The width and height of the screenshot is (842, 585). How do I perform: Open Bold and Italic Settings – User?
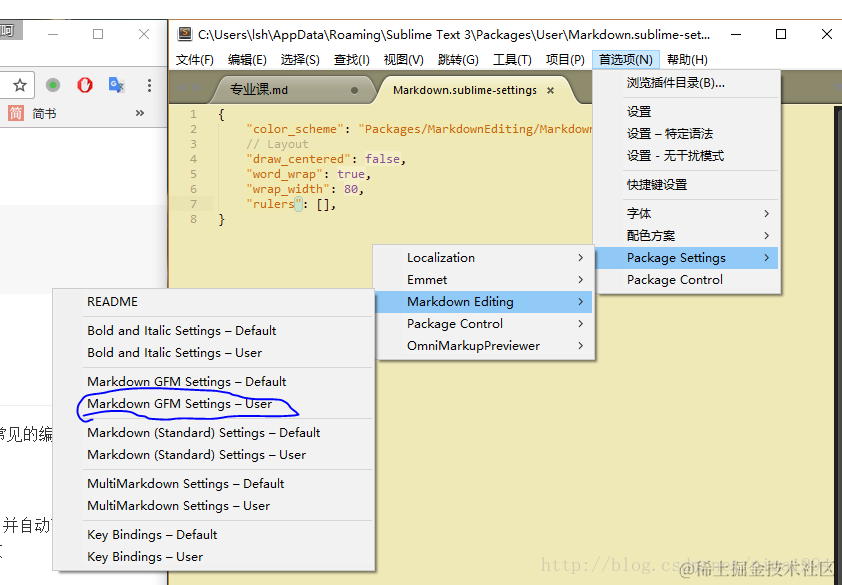[x=214, y=353]
